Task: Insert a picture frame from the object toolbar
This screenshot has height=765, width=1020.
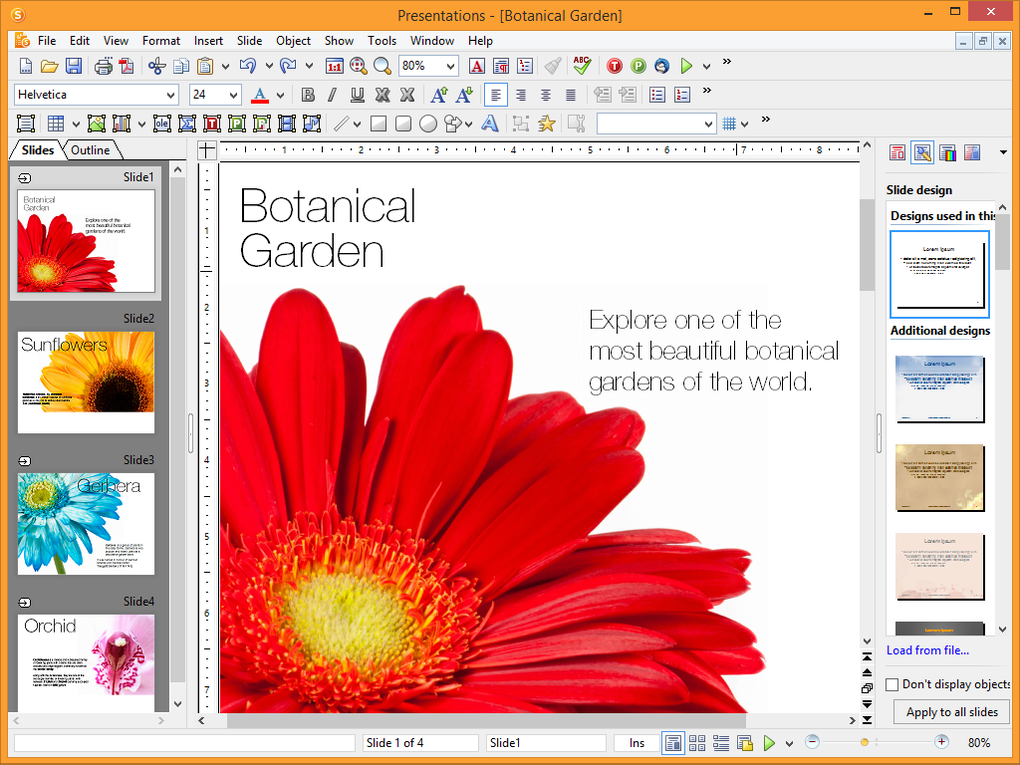Action: point(95,123)
